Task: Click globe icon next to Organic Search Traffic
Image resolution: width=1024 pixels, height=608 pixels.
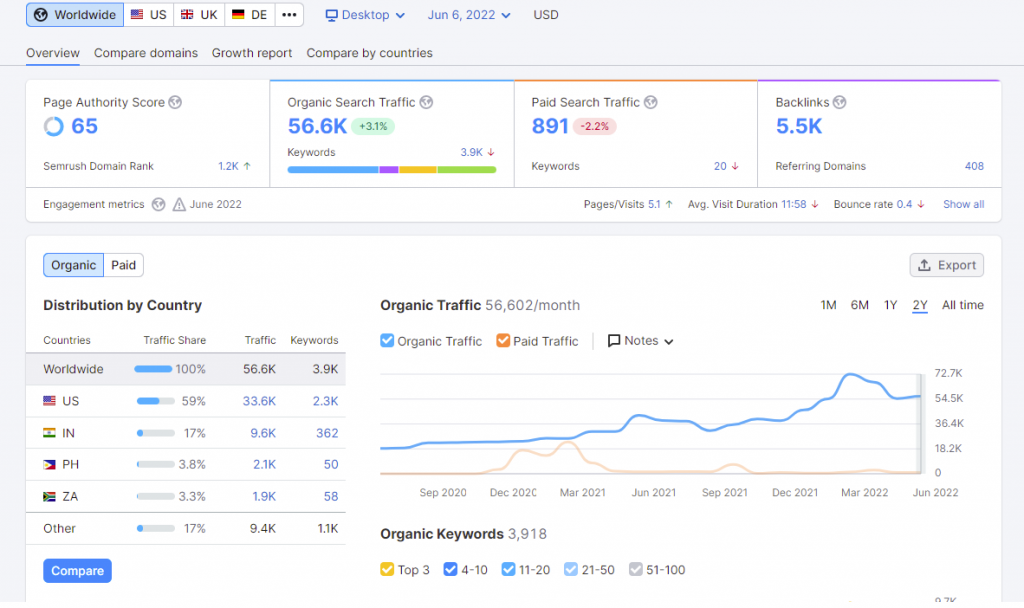Action: click(426, 102)
